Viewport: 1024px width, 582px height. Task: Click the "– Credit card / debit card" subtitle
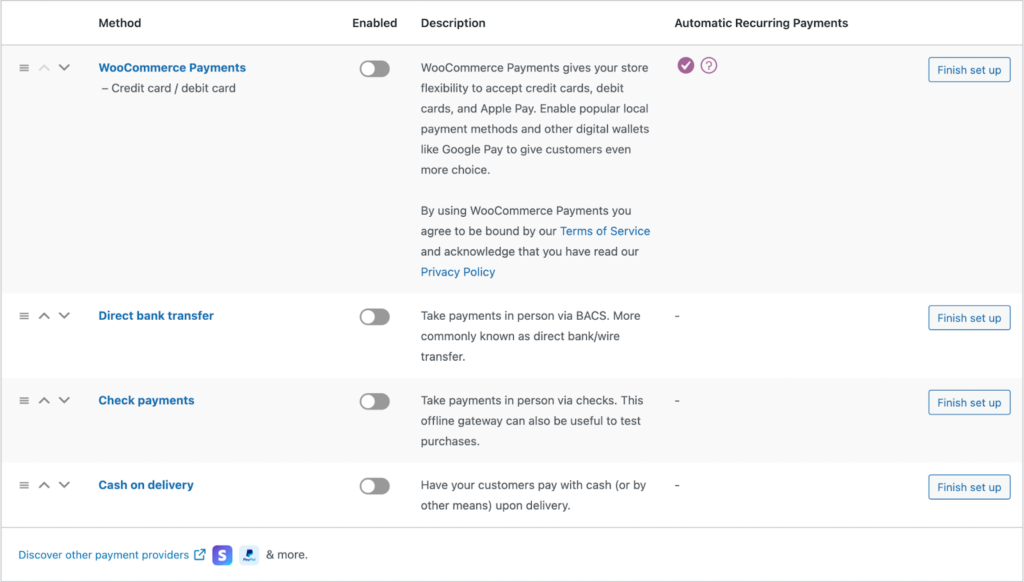pyautogui.click(x=168, y=88)
